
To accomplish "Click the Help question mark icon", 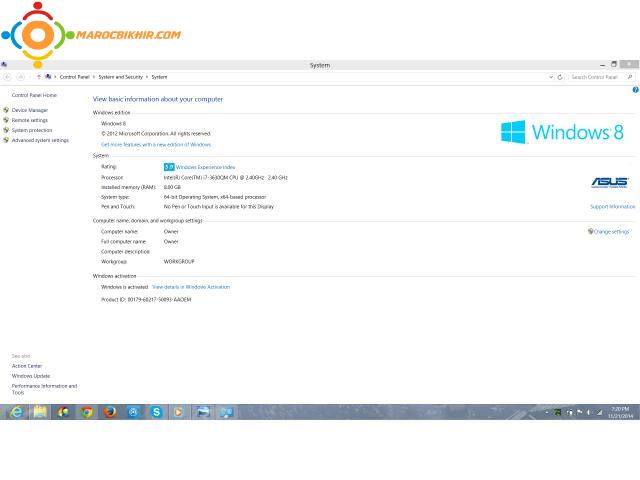I will pyautogui.click(x=636, y=90).
